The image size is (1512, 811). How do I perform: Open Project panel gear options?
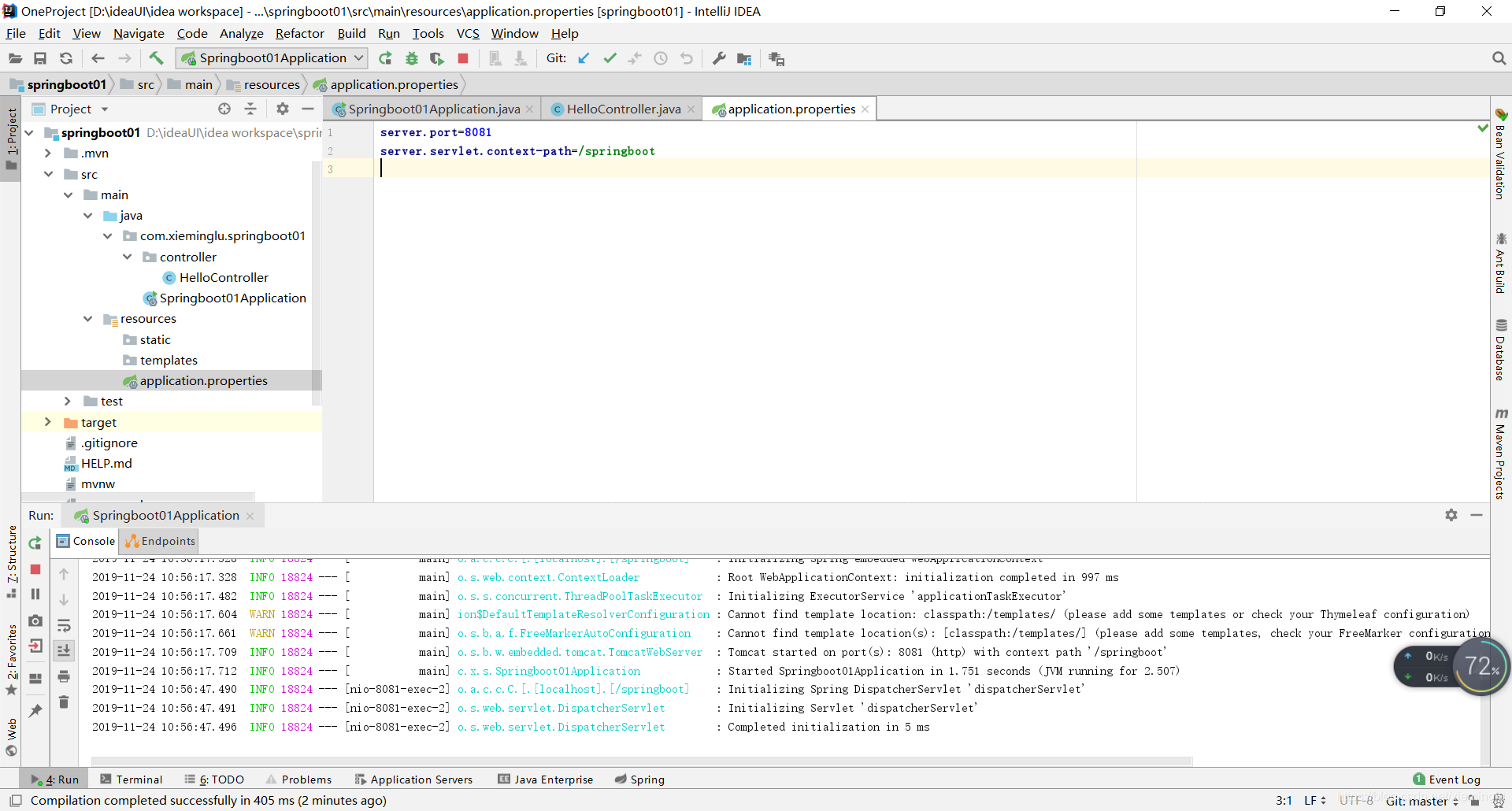(x=283, y=109)
